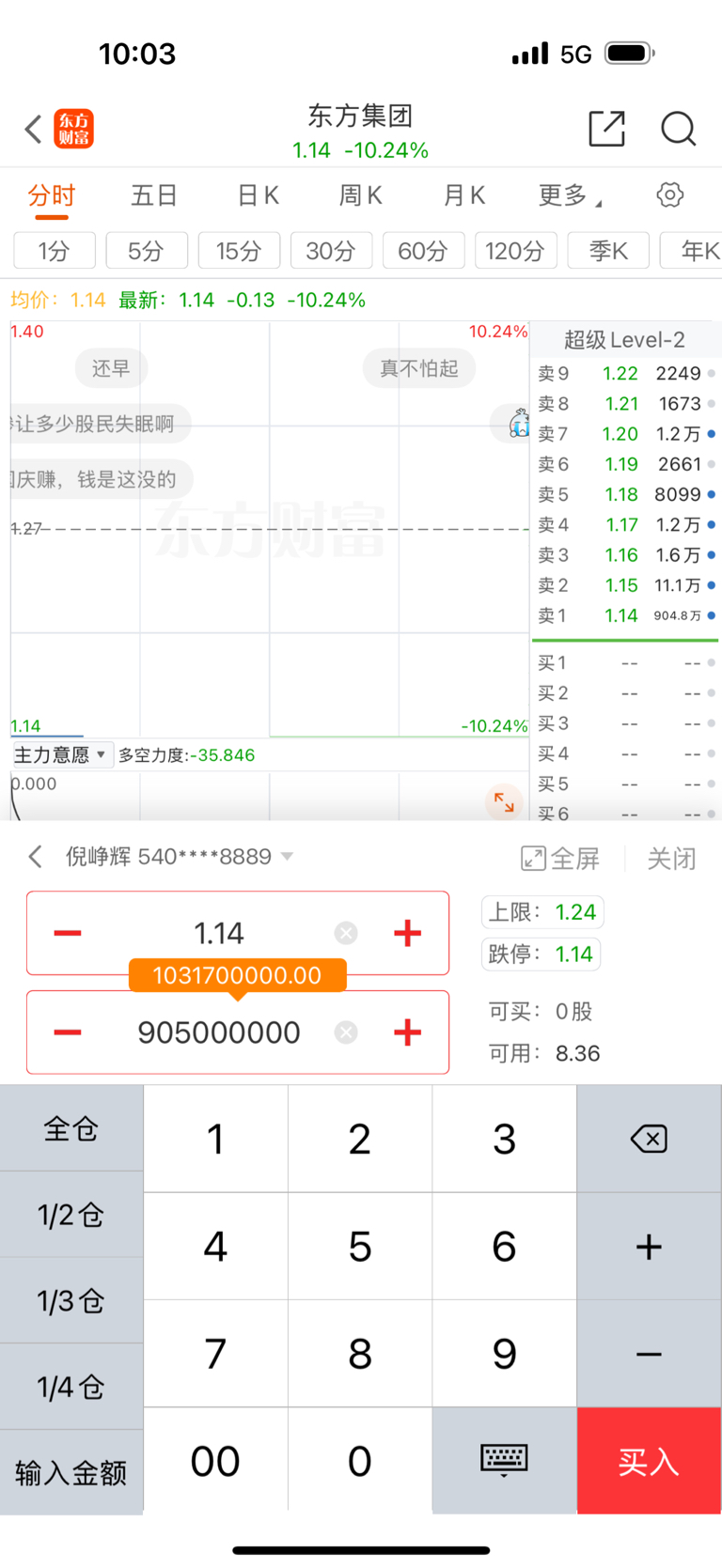Switch to the 月K tab
The image size is (722, 1568).
click(464, 195)
